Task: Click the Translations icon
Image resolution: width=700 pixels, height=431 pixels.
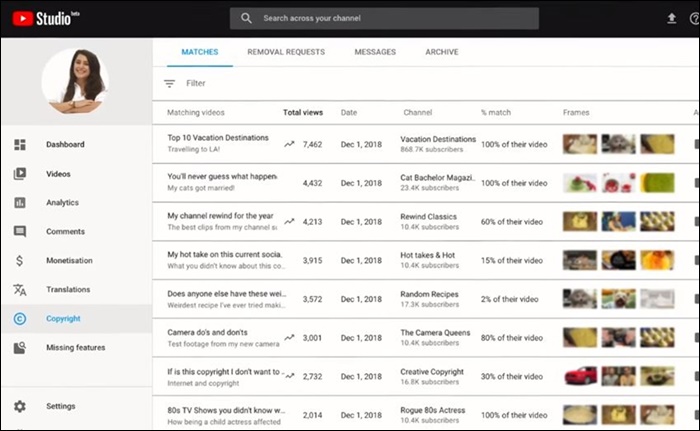Action: click(20, 289)
